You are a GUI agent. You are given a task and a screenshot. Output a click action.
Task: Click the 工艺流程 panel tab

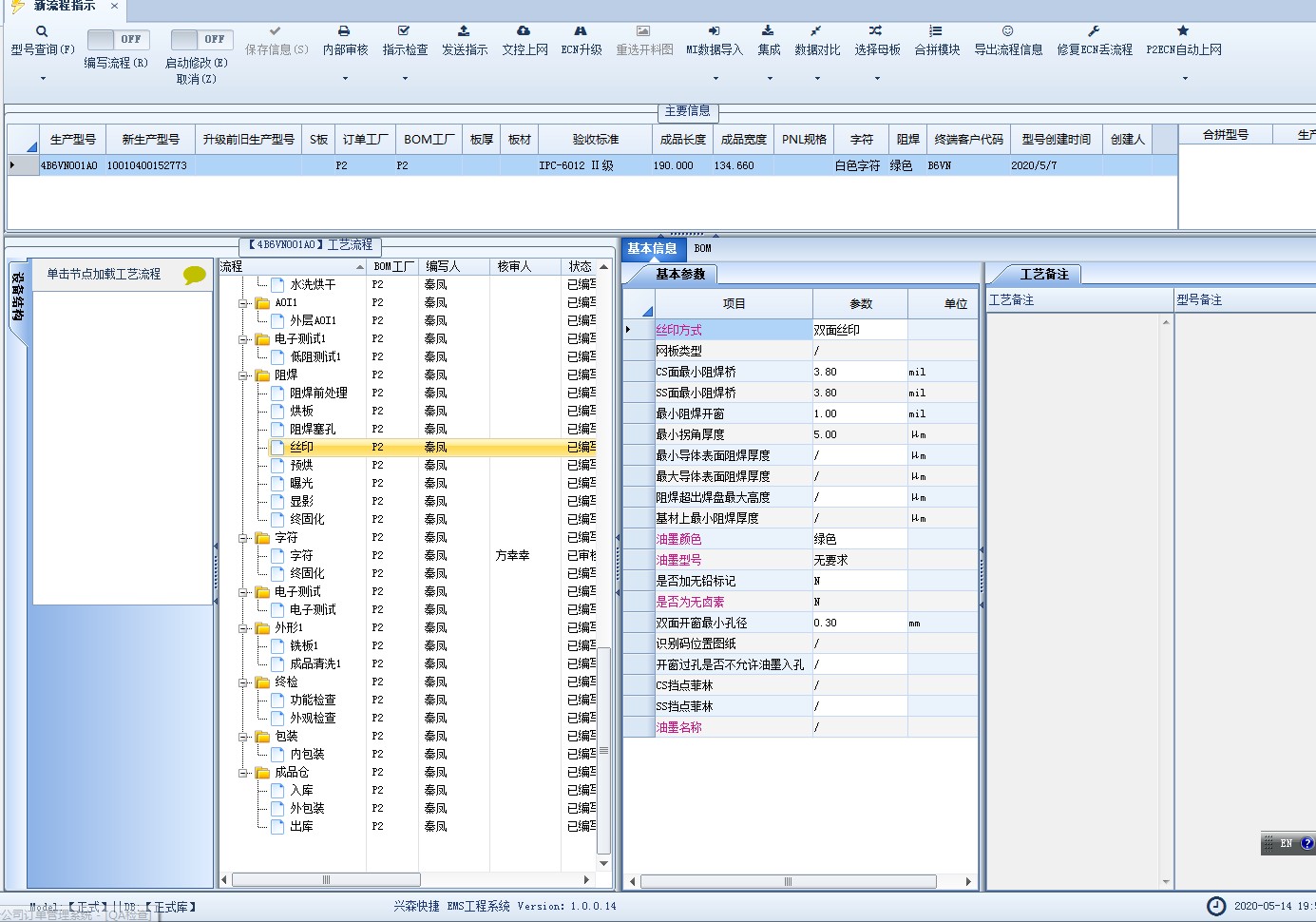pos(311,244)
